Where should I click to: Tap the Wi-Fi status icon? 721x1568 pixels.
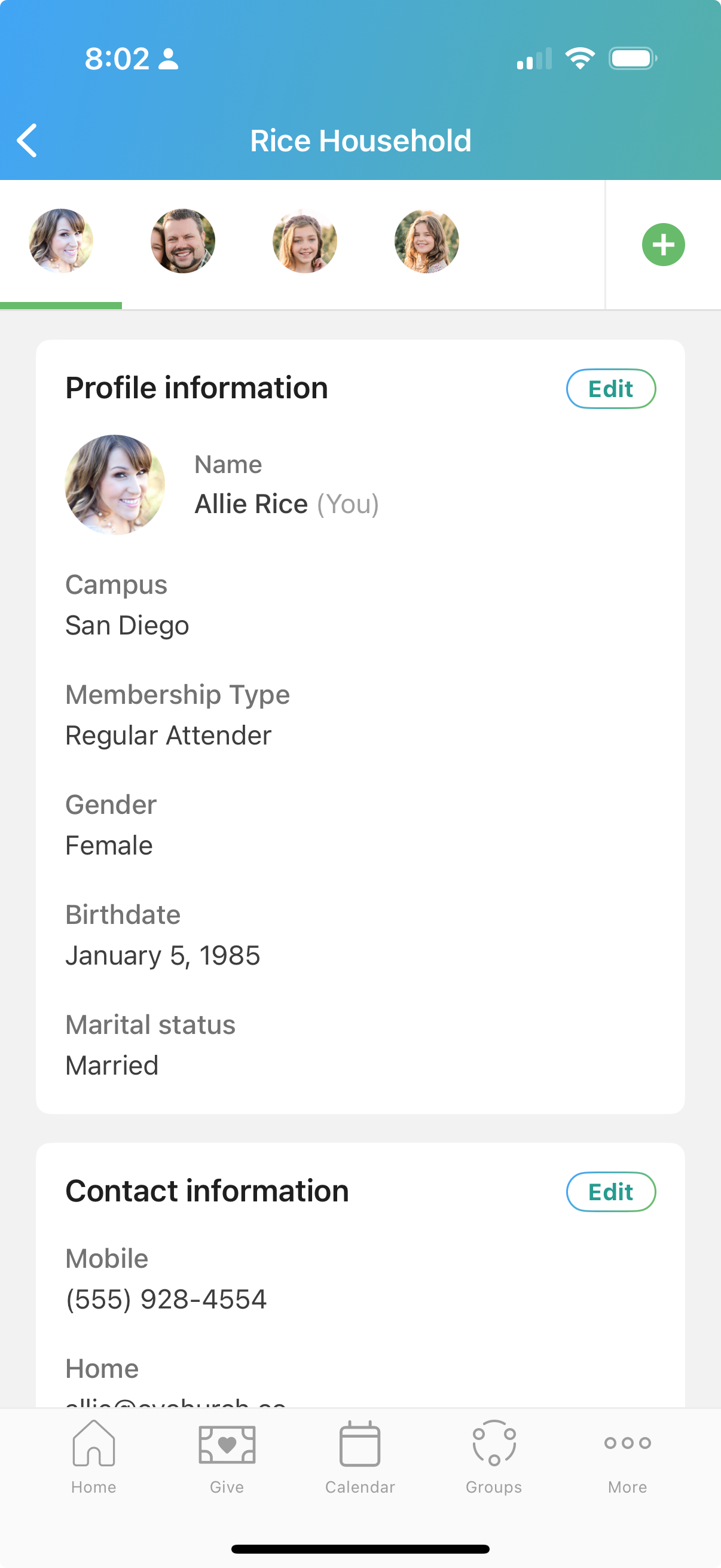(x=580, y=59)
